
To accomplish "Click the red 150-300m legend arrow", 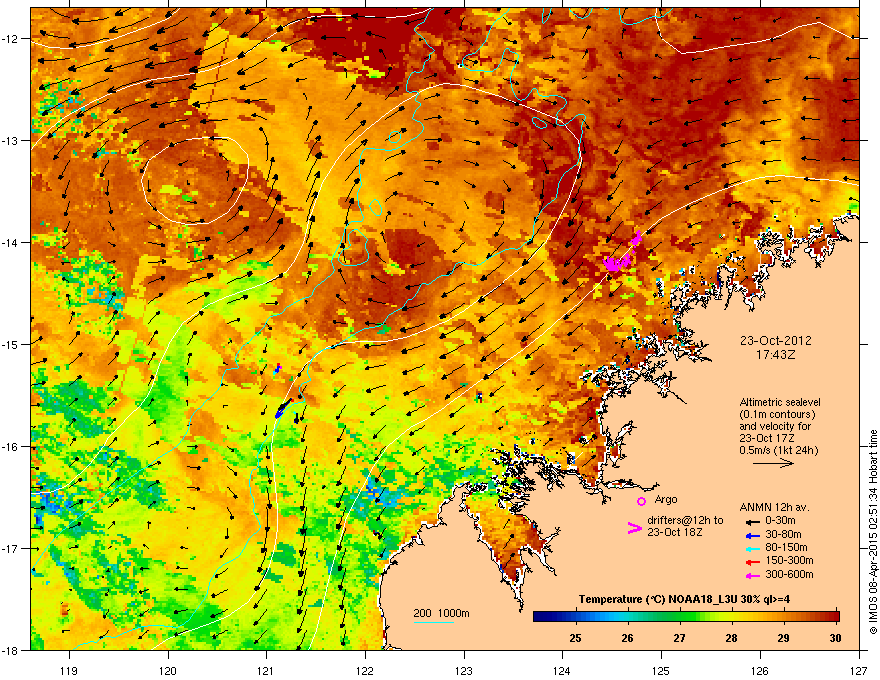I will pos(753,561).
